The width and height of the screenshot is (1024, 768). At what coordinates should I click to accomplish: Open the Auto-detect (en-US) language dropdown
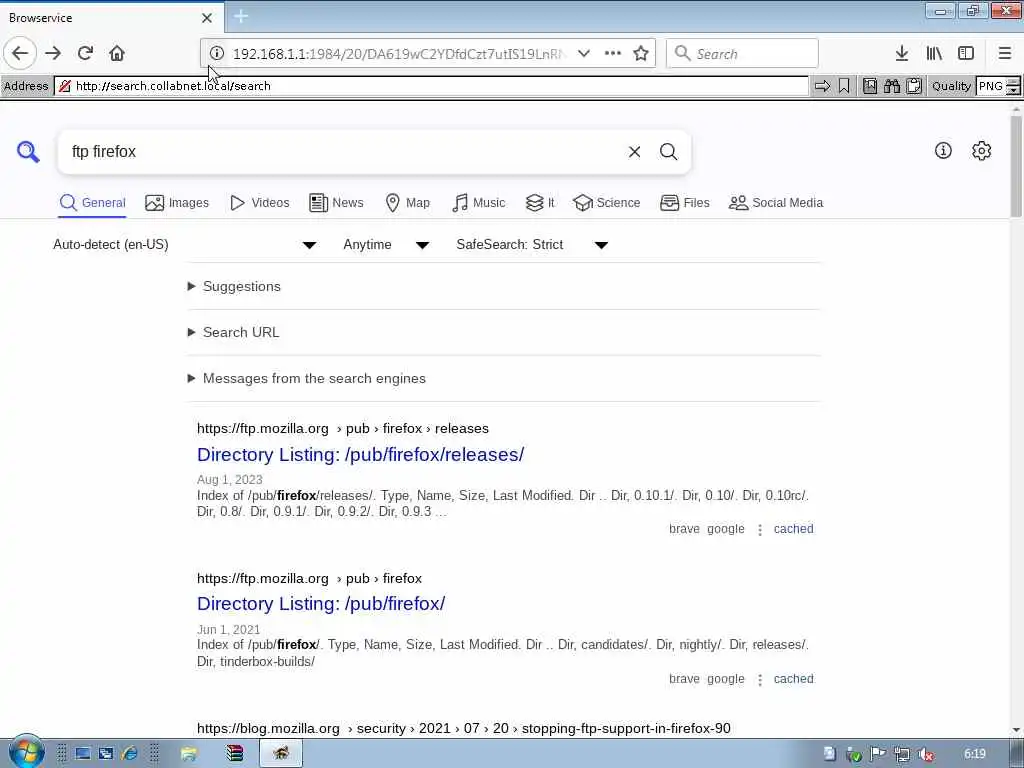click(185, 245)
